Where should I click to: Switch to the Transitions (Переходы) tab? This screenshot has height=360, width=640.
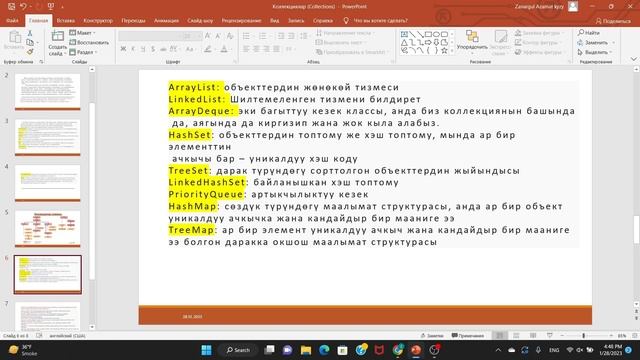coord(133,20)
